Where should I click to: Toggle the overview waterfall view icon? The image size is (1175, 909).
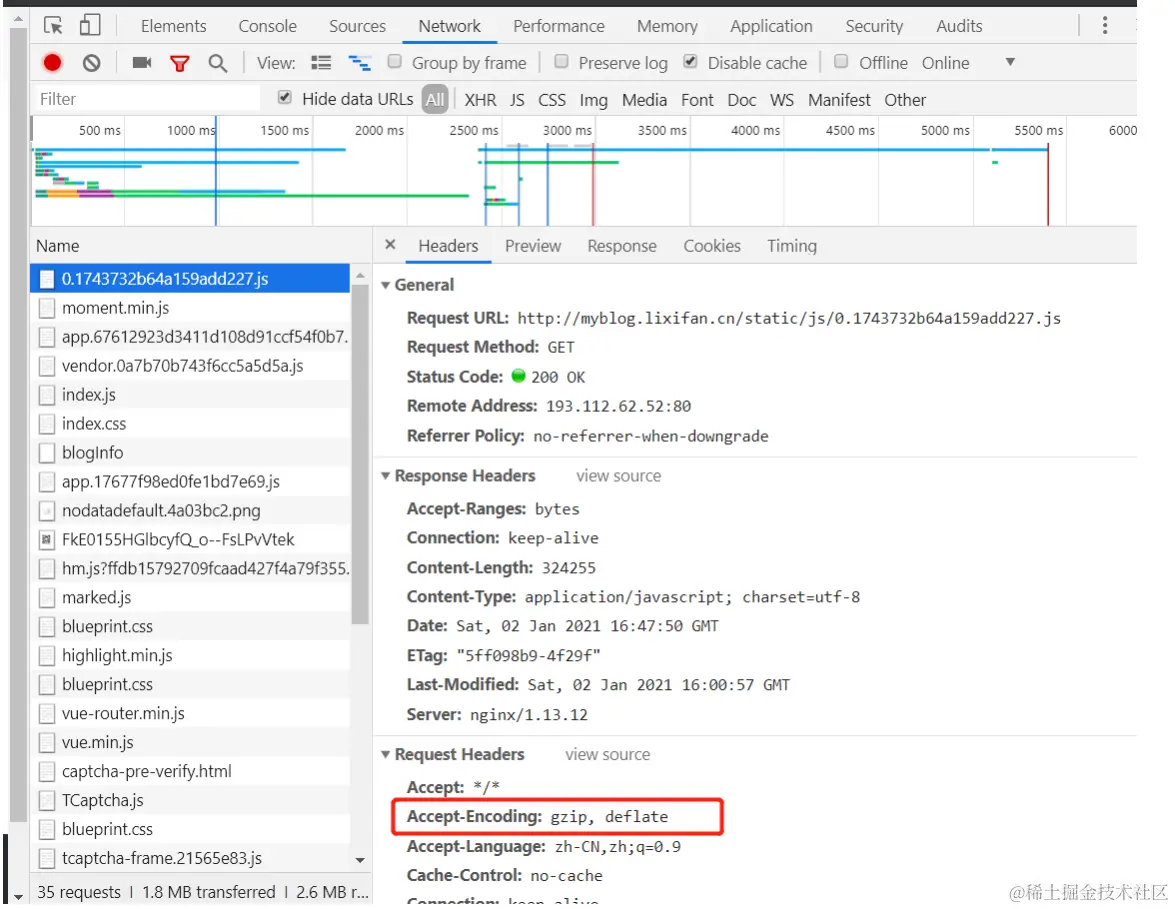tap(360, 63)
